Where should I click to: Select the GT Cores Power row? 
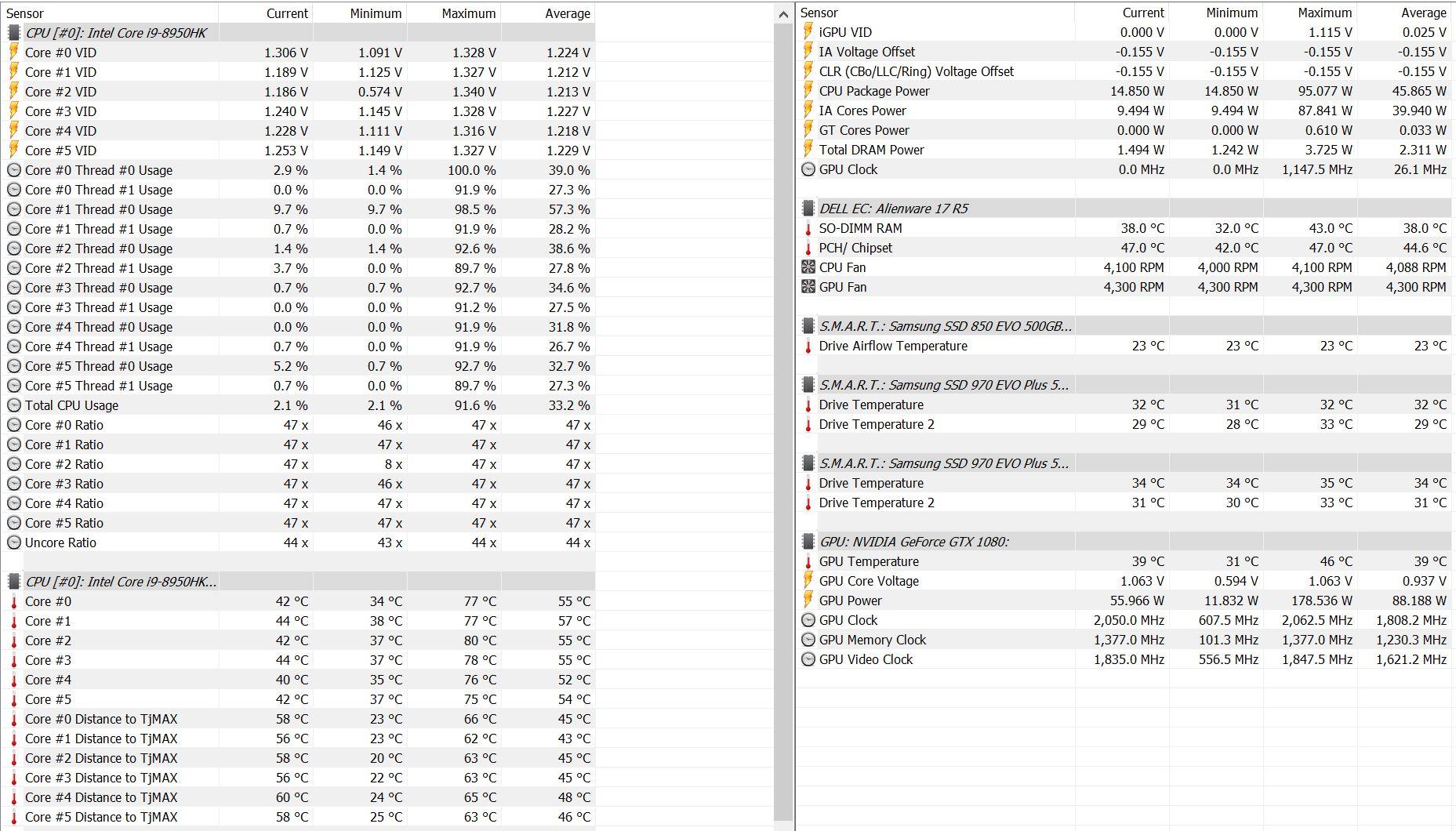tap(1125, 130)
